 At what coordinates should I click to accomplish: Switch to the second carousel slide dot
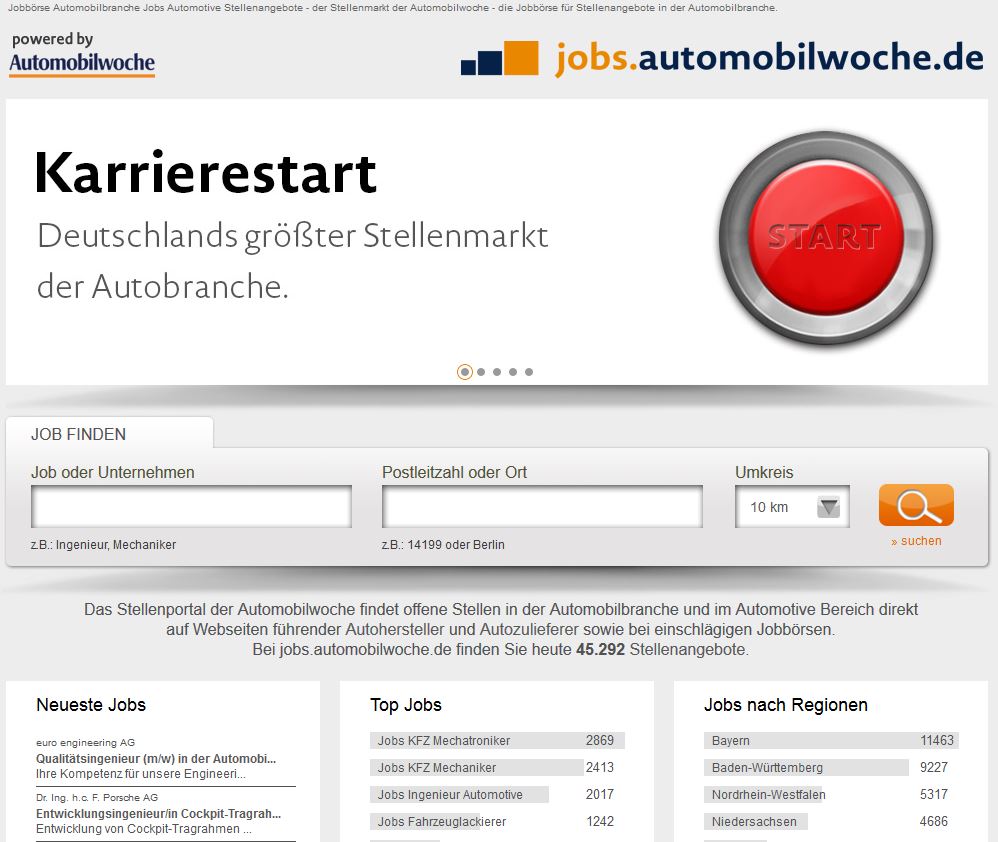click(x=481, y=372)
